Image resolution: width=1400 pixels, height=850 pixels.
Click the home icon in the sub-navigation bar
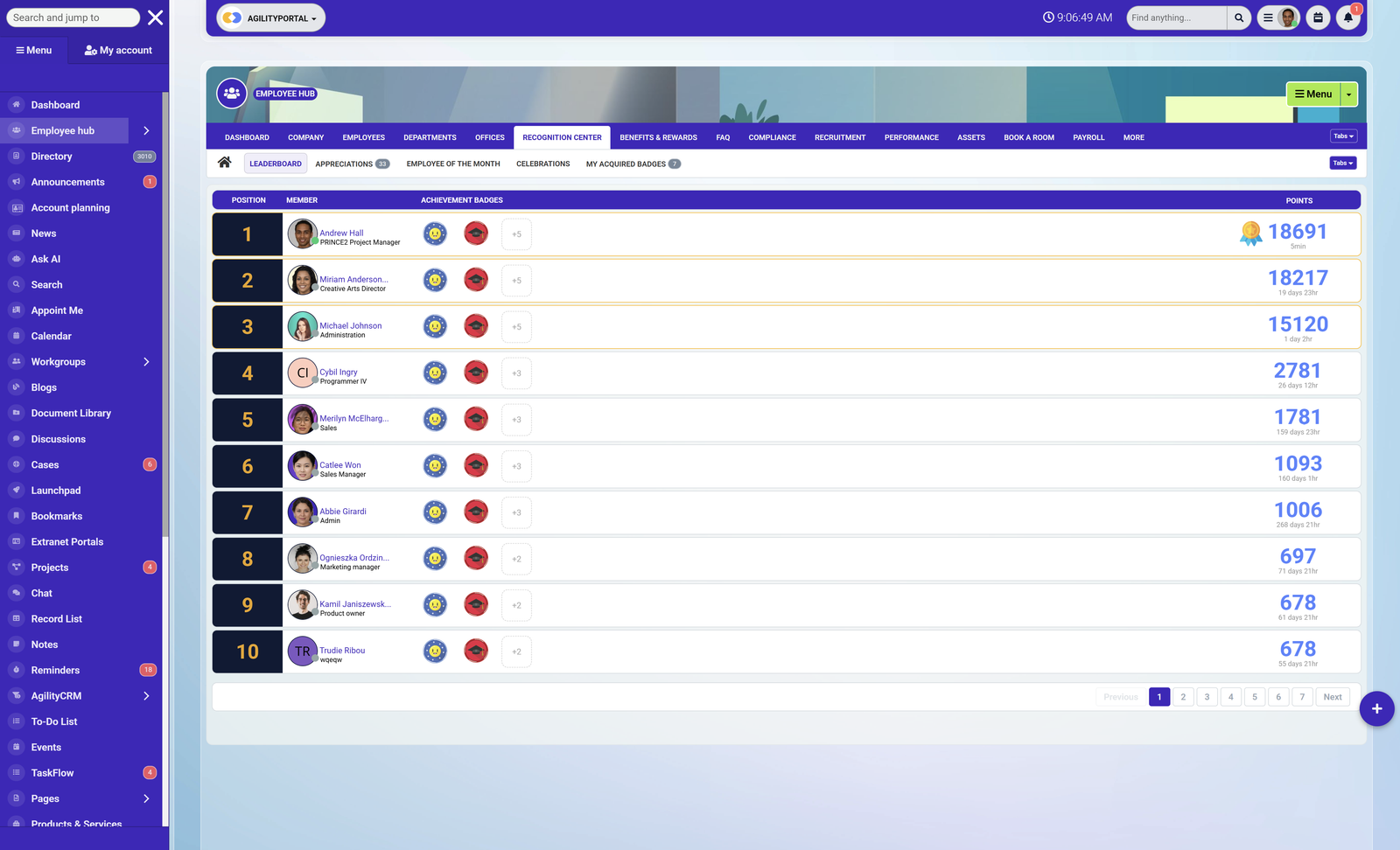(x=225, y=163)
